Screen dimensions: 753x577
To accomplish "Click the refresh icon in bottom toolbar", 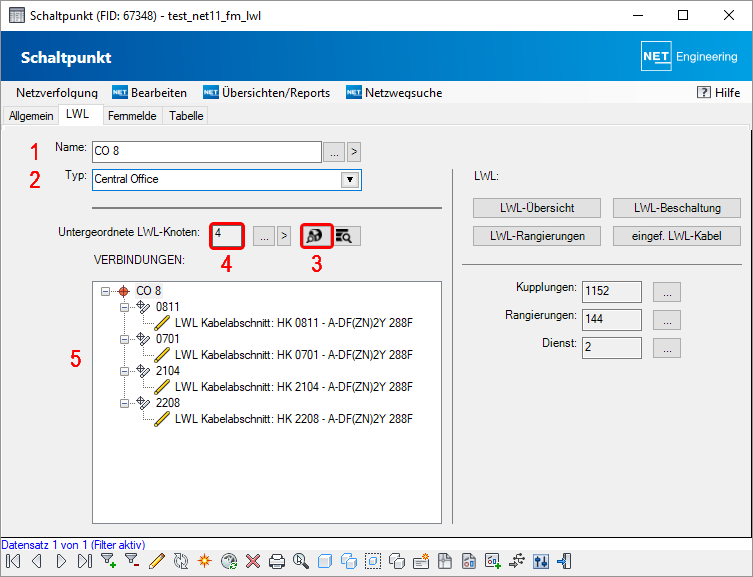I will pyautogui.click(x=180, y=562).
